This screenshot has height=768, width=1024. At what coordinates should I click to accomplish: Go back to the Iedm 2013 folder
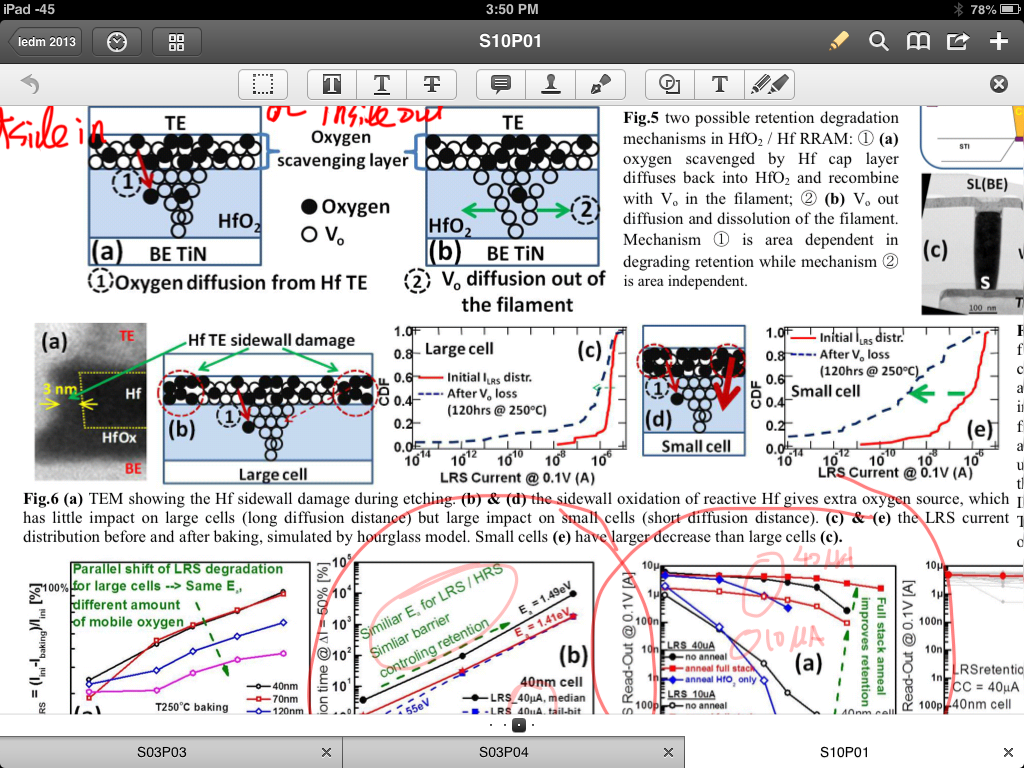pyautogui.click(x=46, y=41)
